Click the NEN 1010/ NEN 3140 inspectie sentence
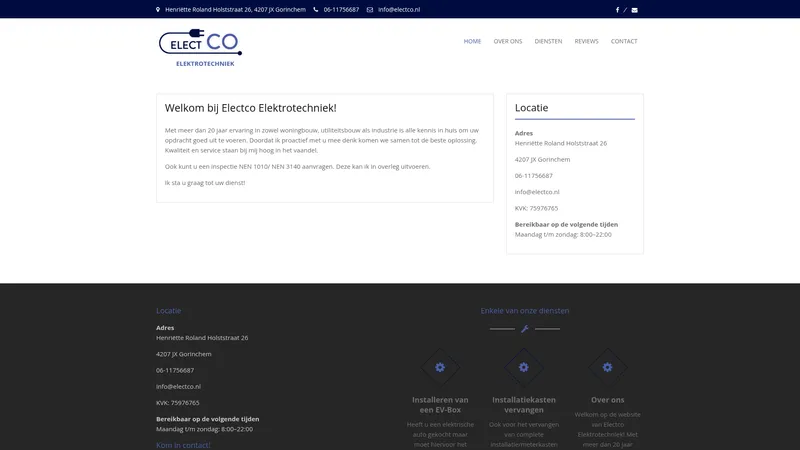This screenshot has width=800, height=450. click(297, 167)
